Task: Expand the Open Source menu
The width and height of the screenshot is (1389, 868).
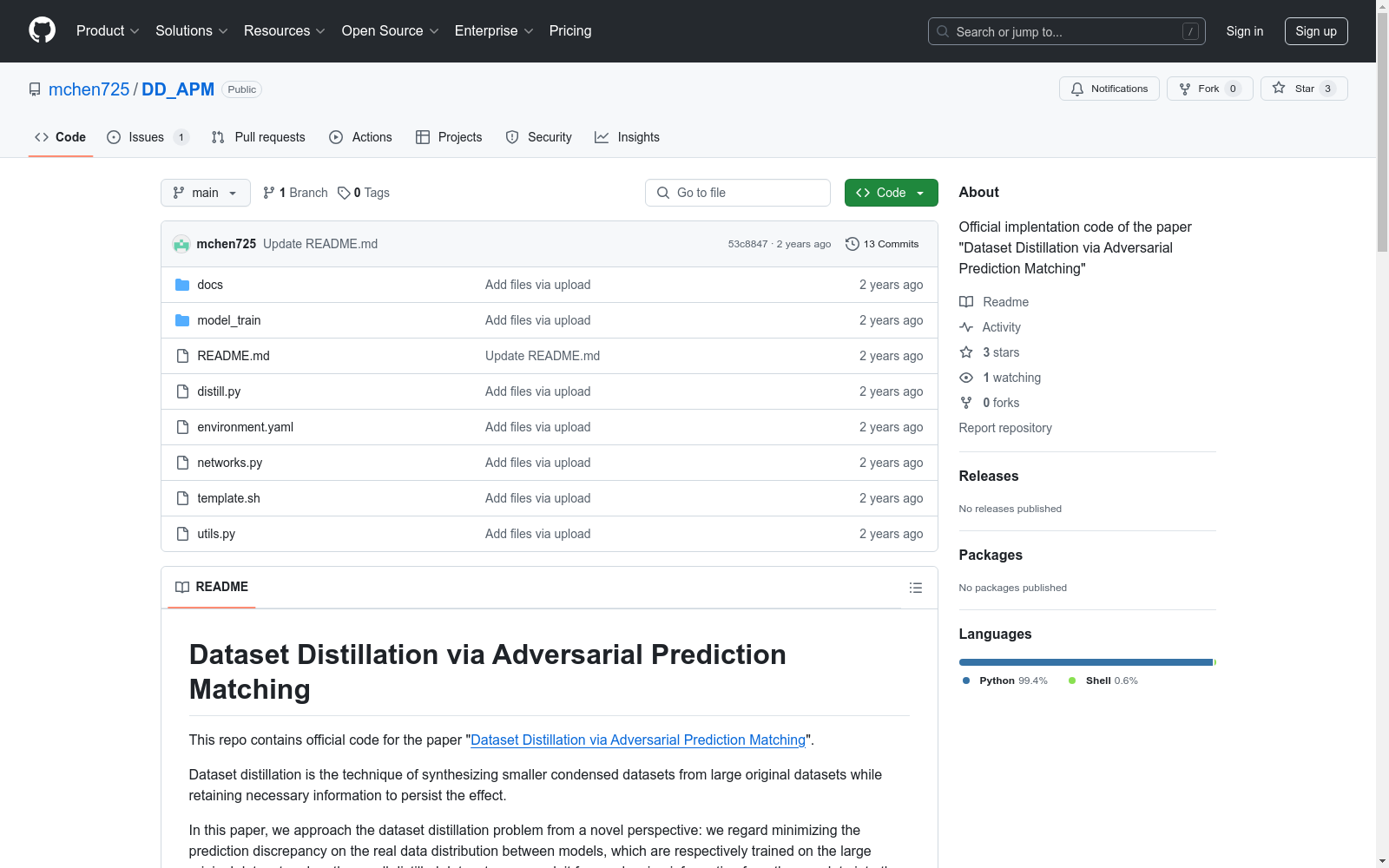Action: pyautogui.click(x=391, y=30)
